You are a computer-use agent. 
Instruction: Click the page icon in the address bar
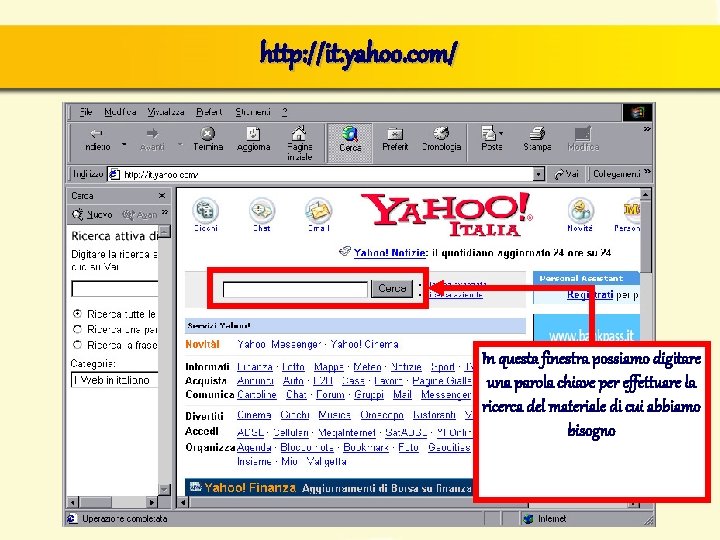[x=114, y=174]
